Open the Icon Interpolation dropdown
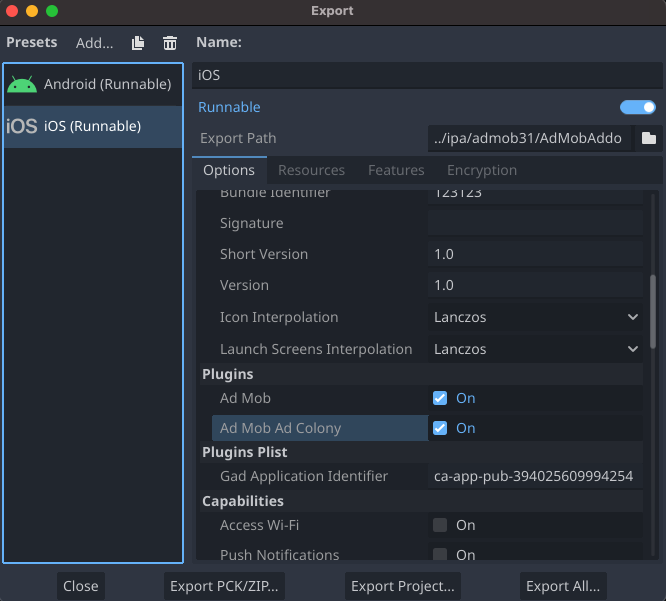Image resolution: width=666 pixels, height=601 pixels. point(536,317)
